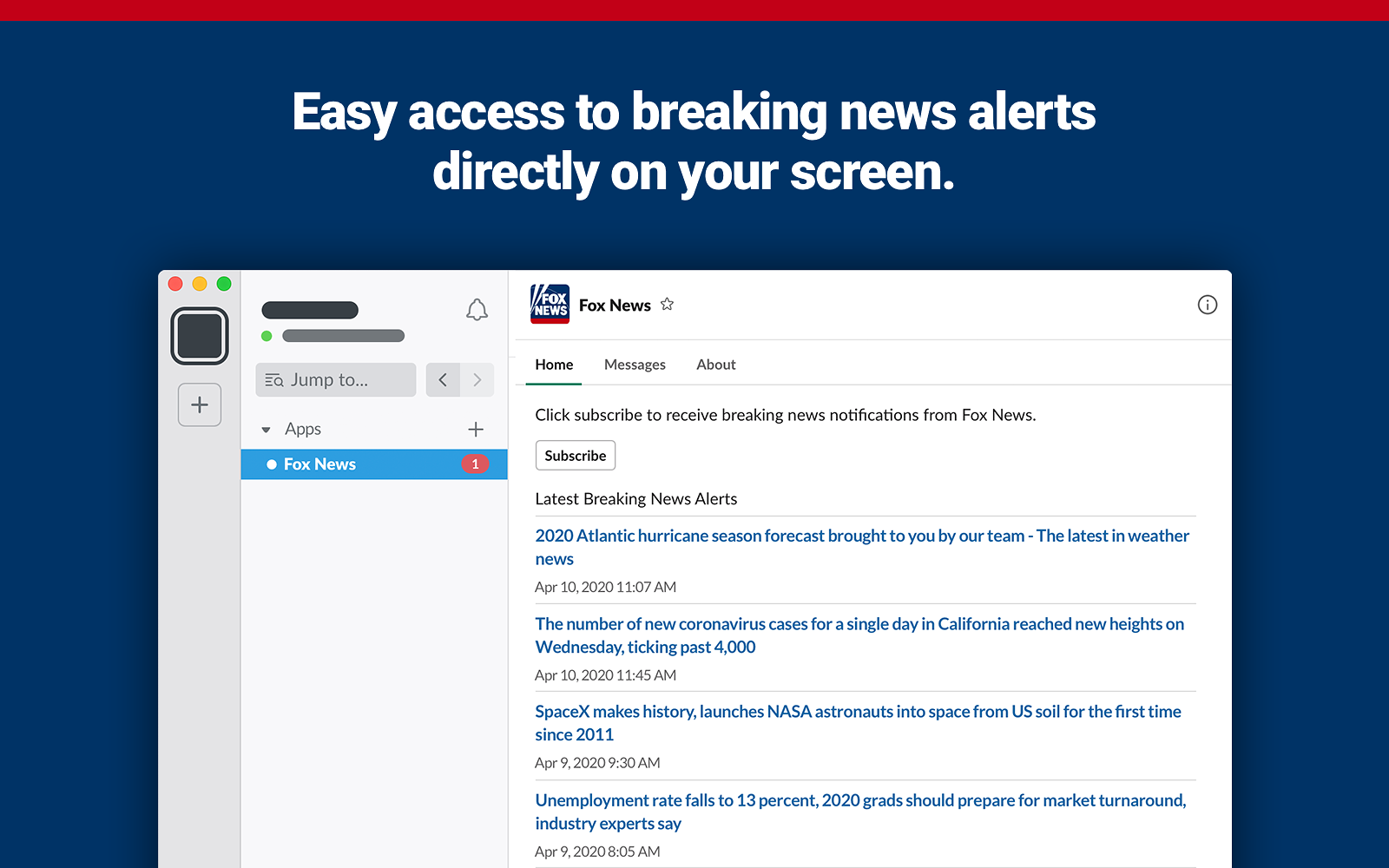Switch to the Messages tab

635,365
